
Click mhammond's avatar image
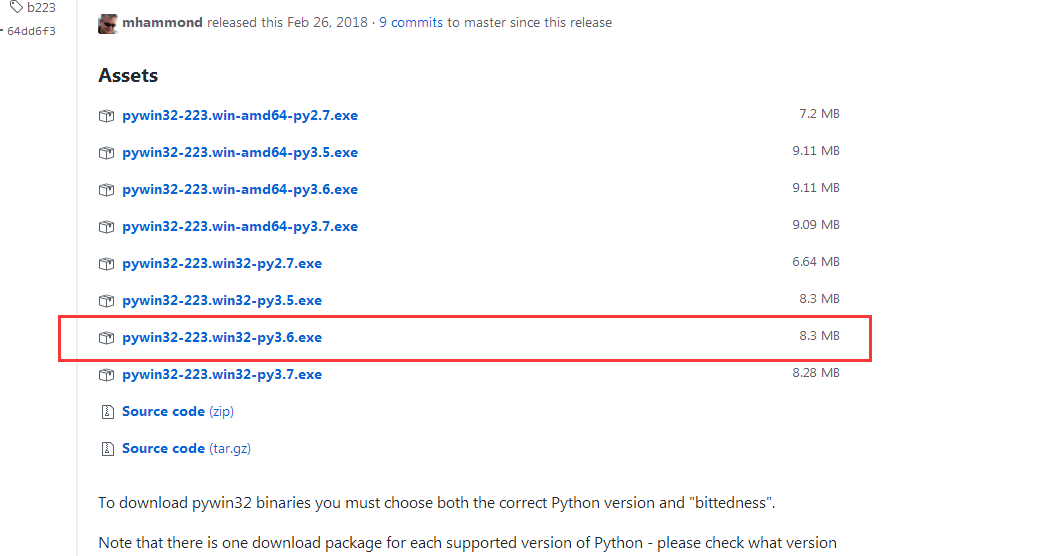[108, 23]
